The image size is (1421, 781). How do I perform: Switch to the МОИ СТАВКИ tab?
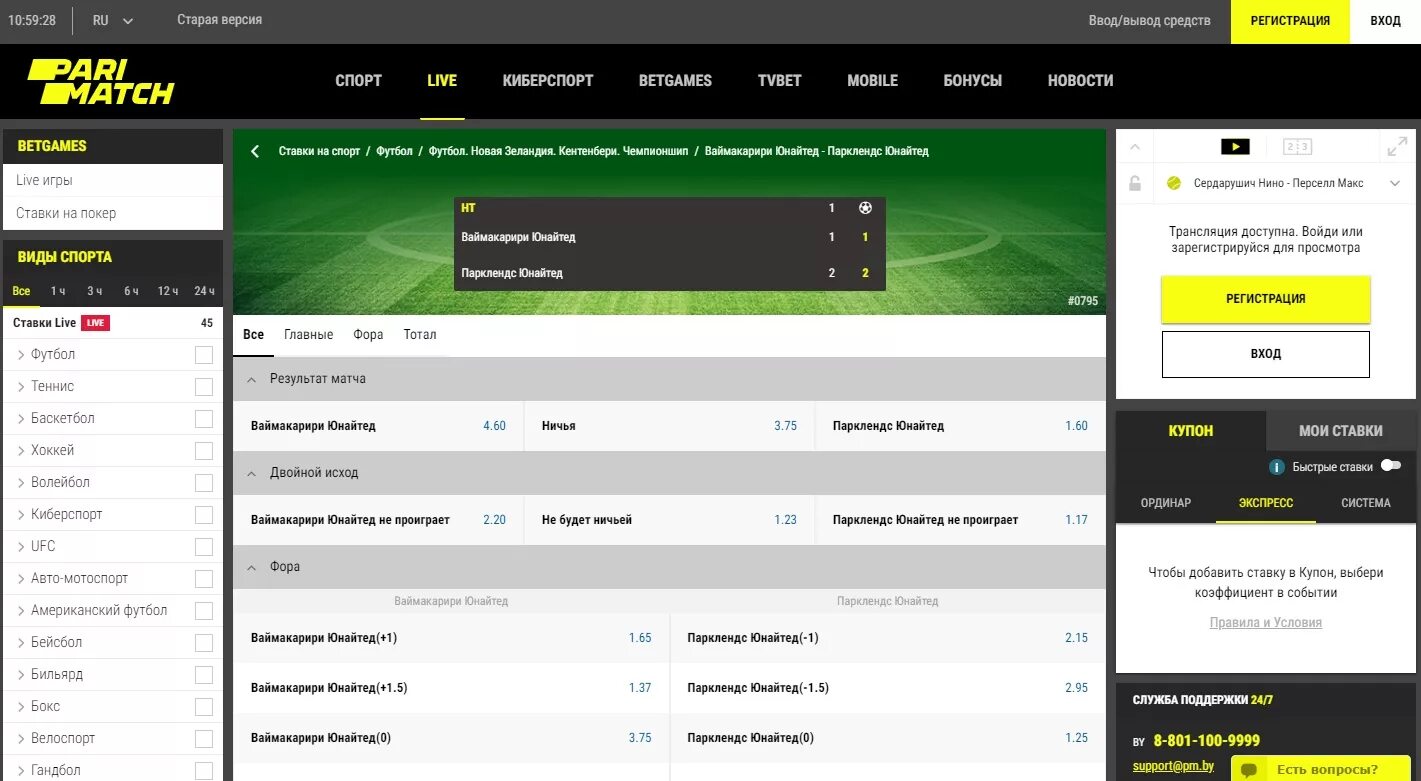tap(1341, 431)
